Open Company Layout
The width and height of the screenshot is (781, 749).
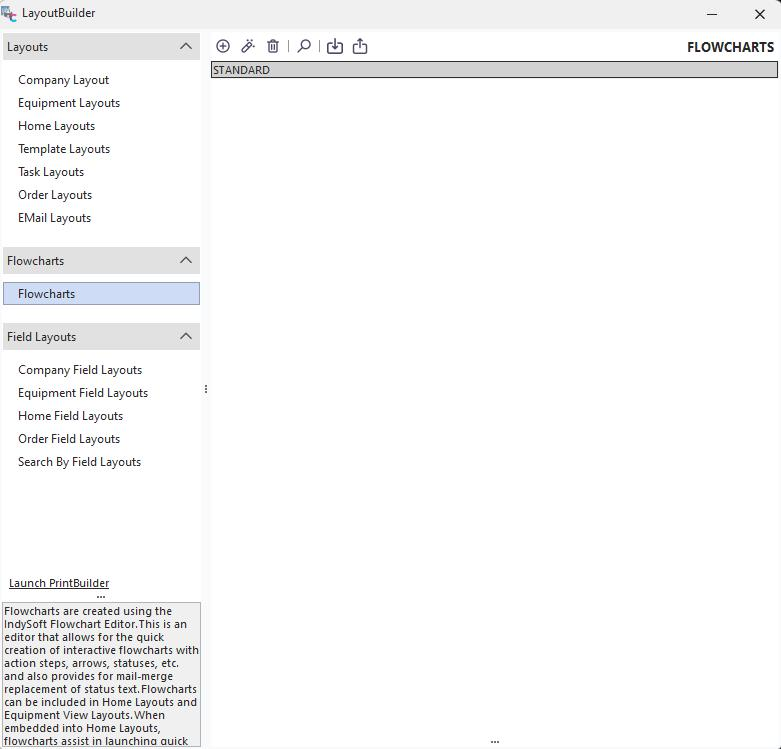click(x=63, y=80)
